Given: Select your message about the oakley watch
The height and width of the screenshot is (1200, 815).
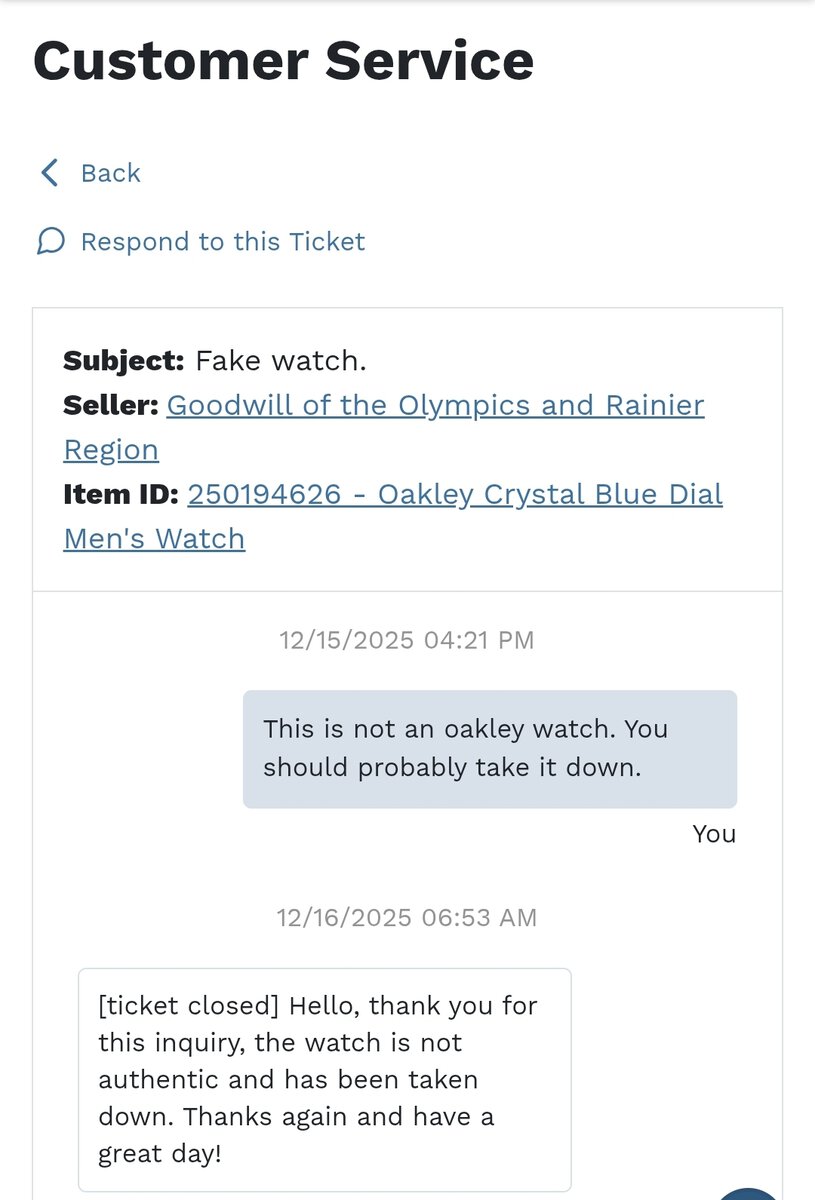Looking at the screenshot, I should [x=489, y=748].
